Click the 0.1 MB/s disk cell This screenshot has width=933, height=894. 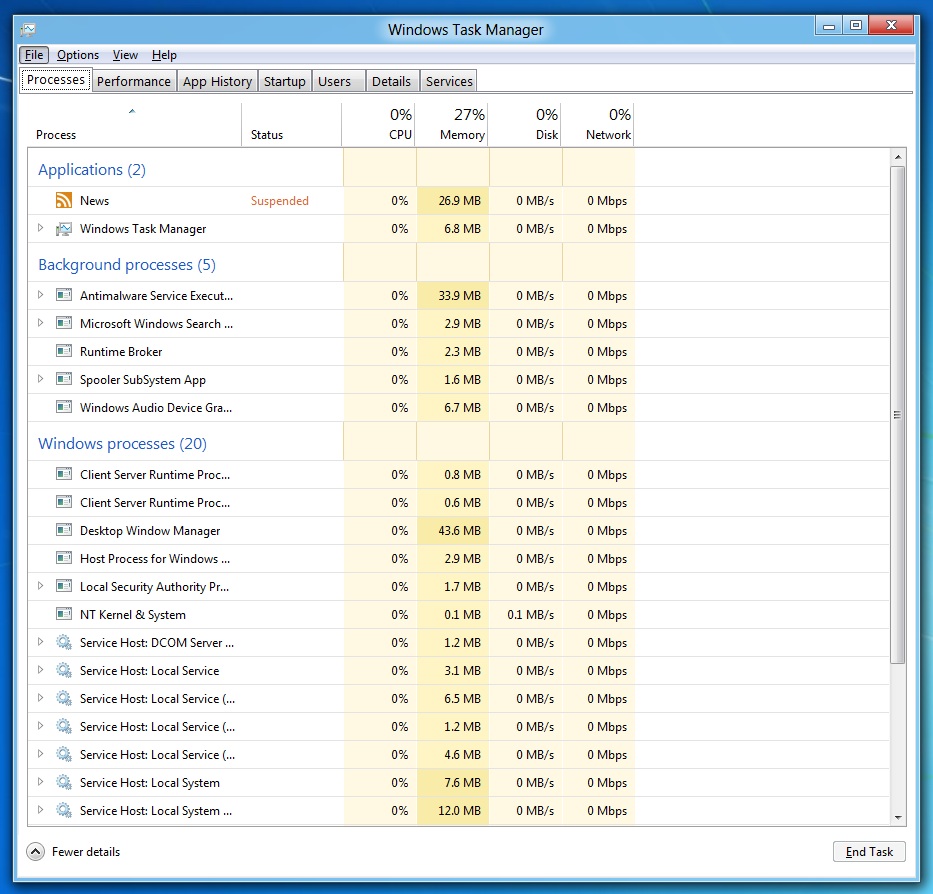click(526, 614)
